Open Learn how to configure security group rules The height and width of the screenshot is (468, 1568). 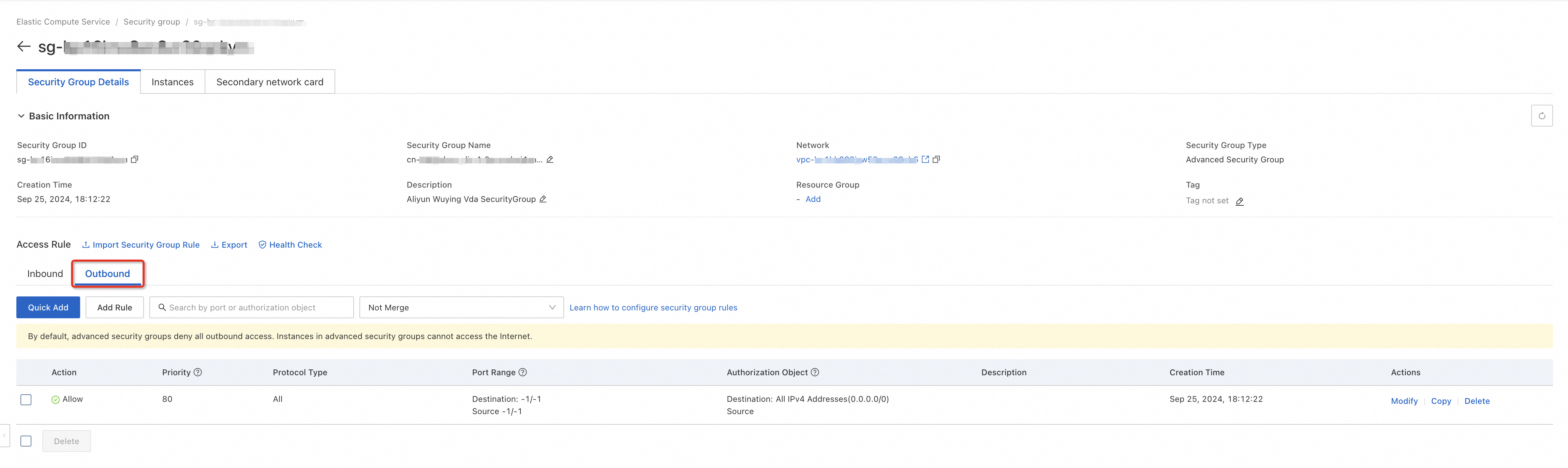653,308
